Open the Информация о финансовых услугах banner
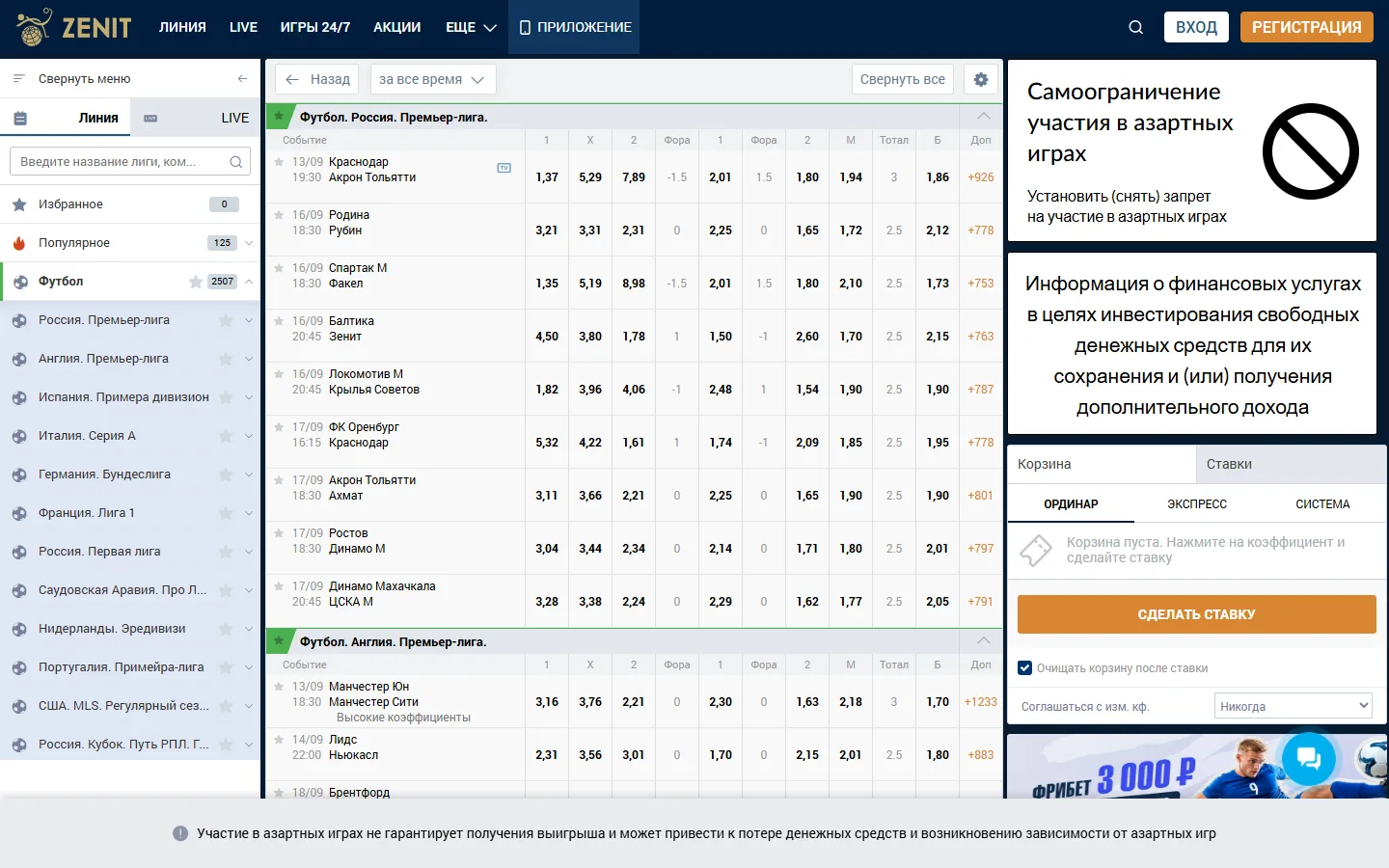The width and height of the screenshot is (1389, 868). click(1192, 344)
